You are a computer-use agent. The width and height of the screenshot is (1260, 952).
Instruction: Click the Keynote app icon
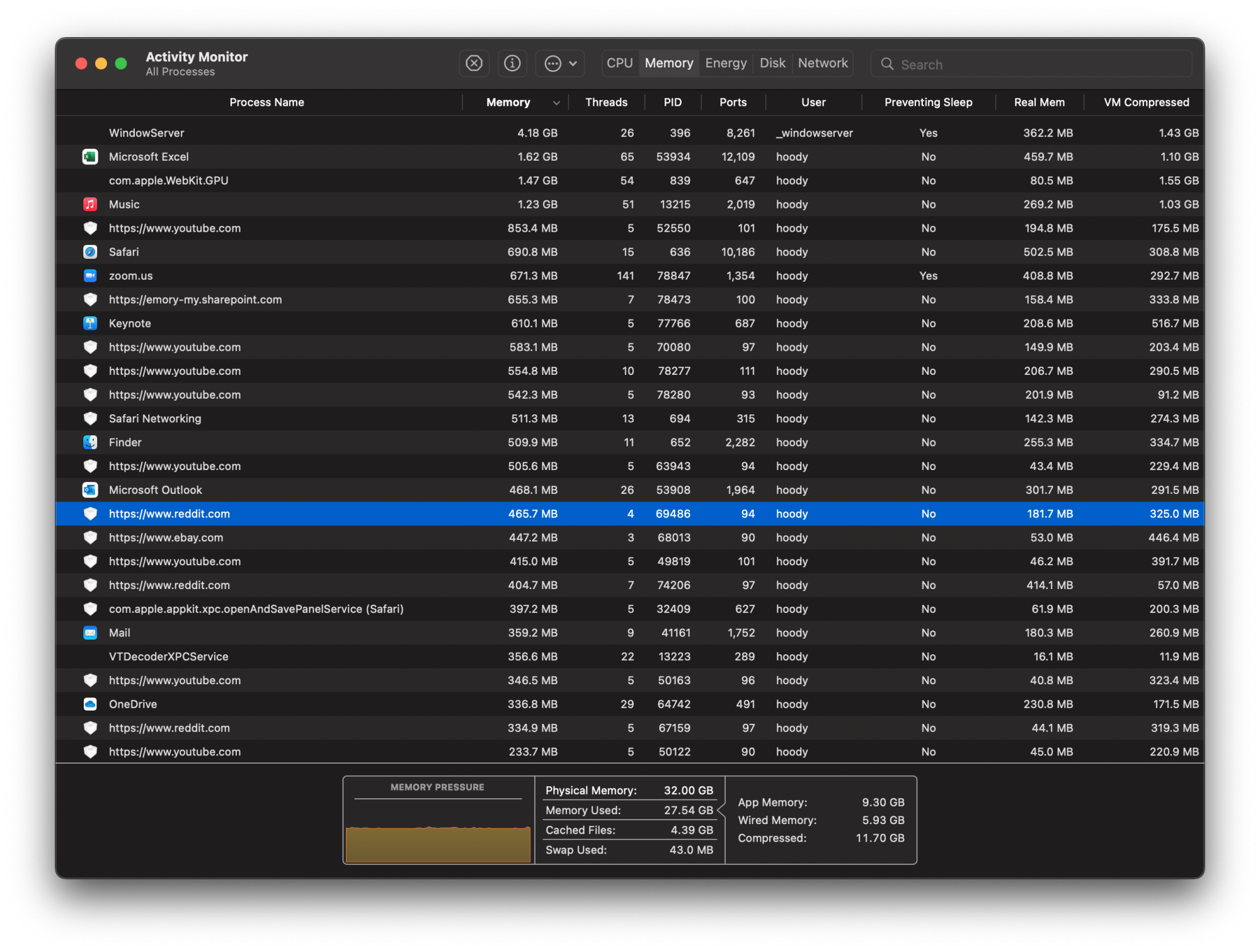tap(90, 323)
